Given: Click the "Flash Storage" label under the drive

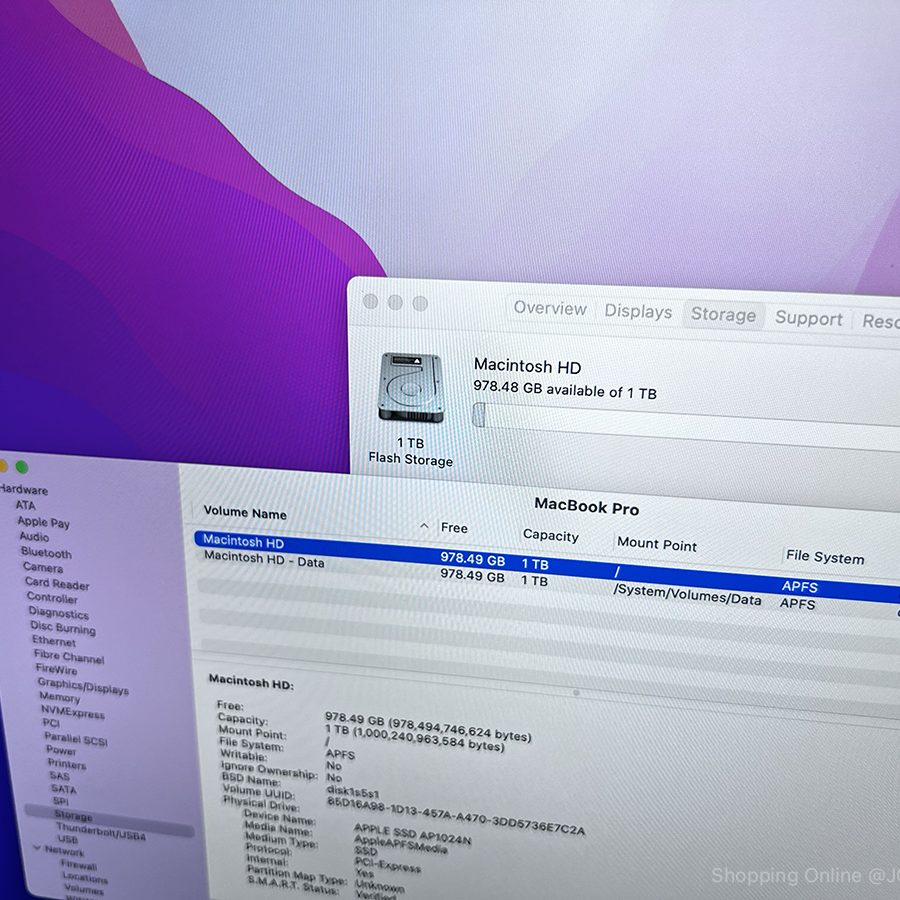Looking at the screenshot, I should coord(410,459).
